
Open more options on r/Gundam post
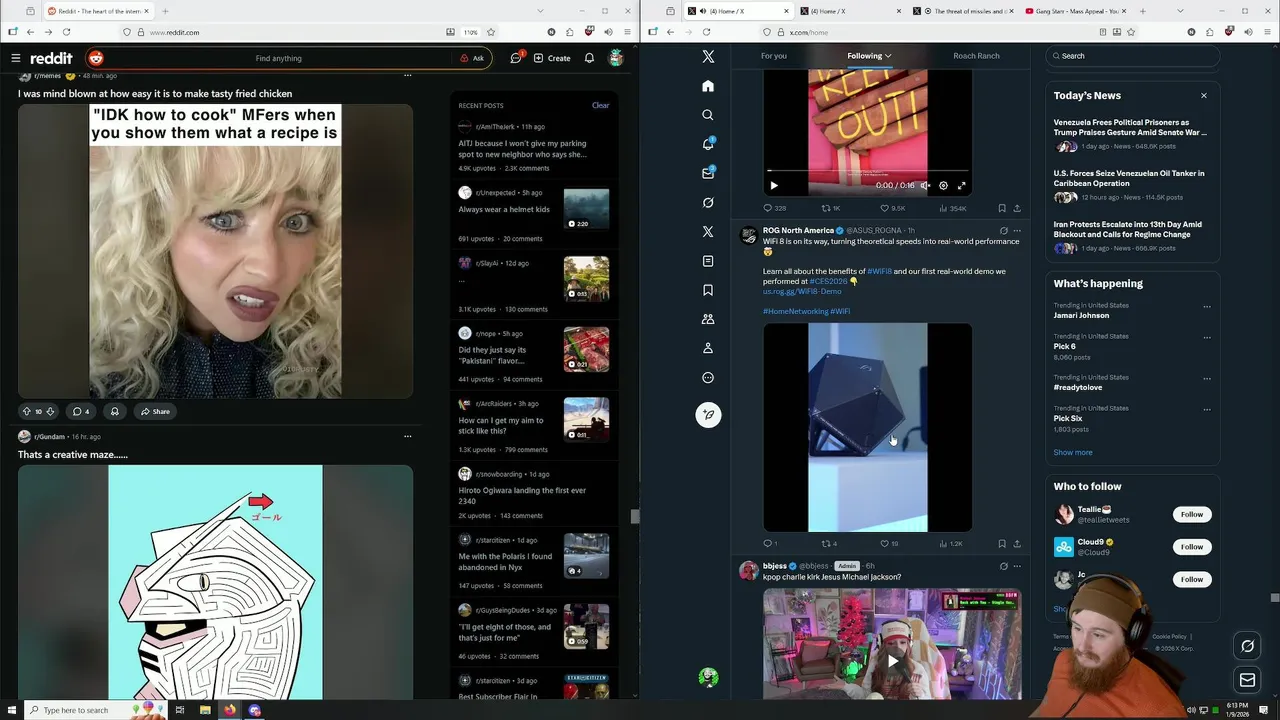tap(407, 437)
